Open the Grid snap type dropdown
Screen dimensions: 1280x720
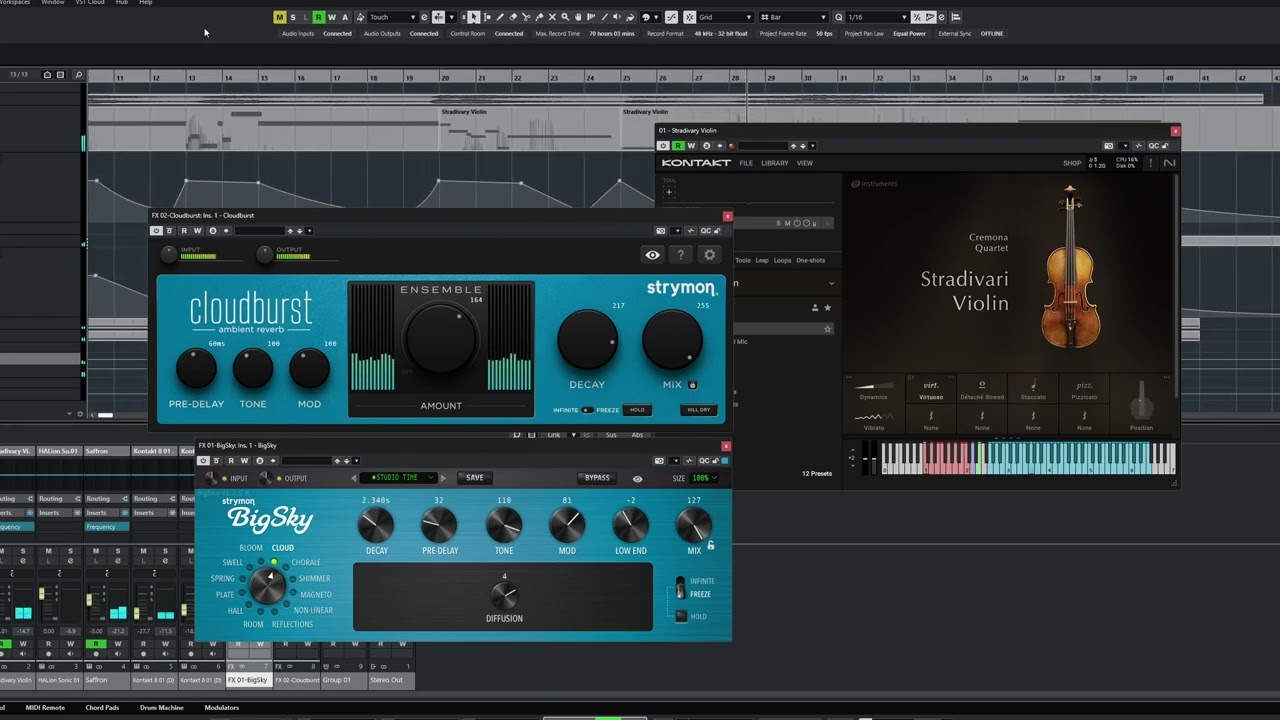(x=726, y=17)
